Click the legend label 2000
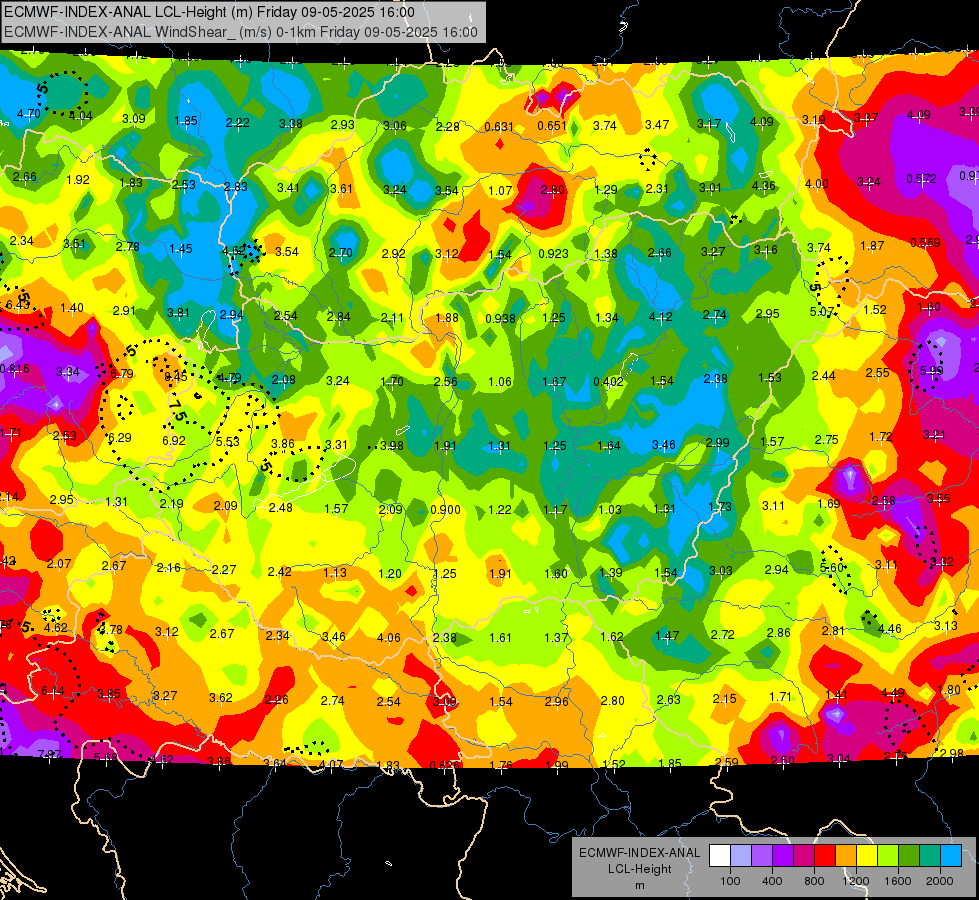979x900 pixels. pyautogui.click(x=940, y=881)
